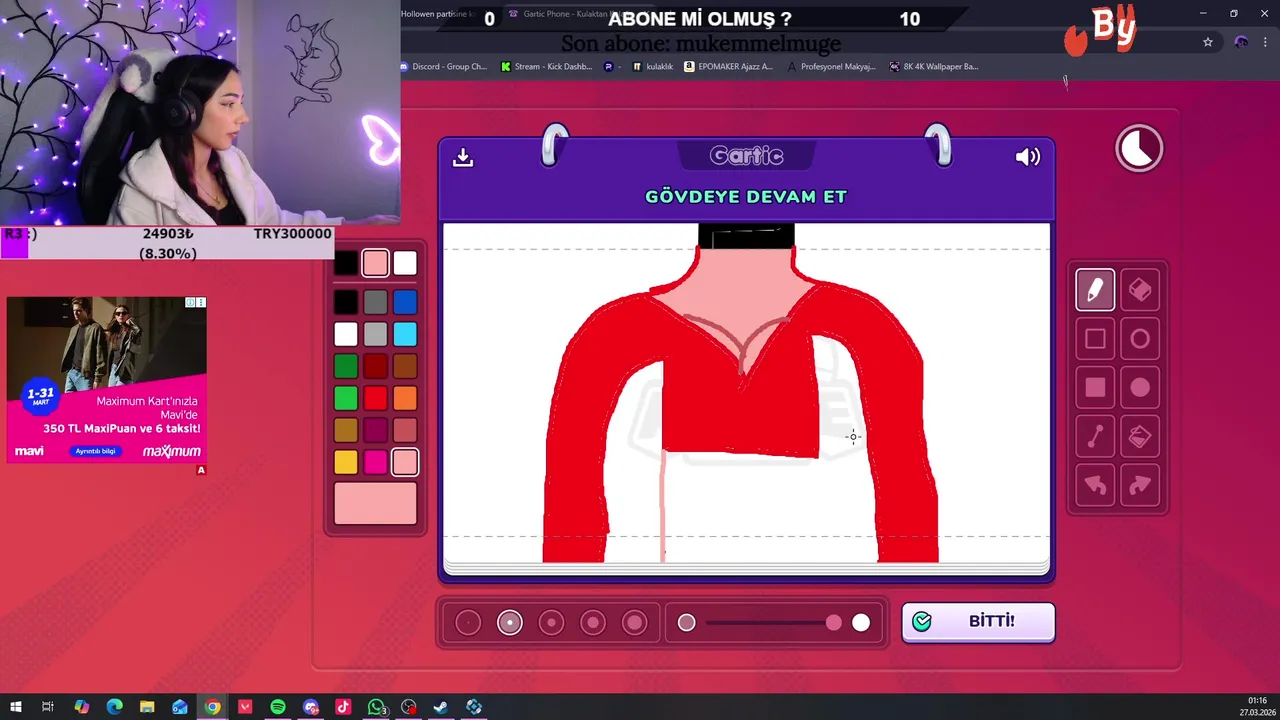Select the smallest brush size
This screenshot has width=1280, height=720.
click(468, 623)
